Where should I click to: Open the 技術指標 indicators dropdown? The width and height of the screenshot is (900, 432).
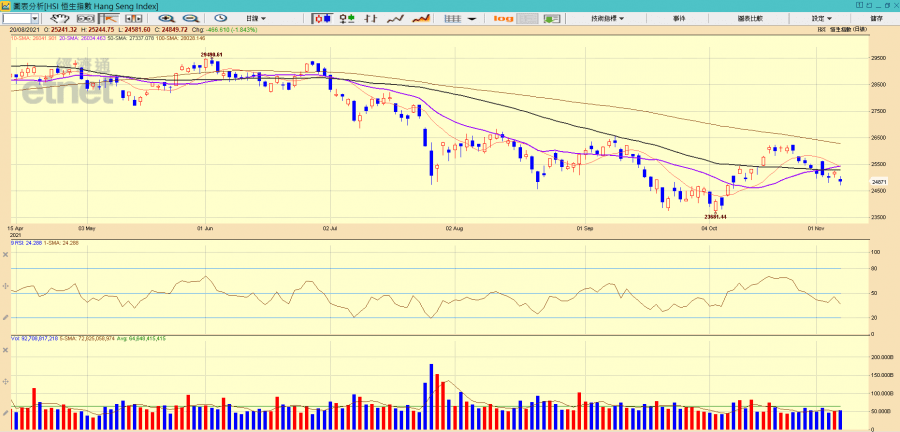pyautogui.click(x=607, y=18)
